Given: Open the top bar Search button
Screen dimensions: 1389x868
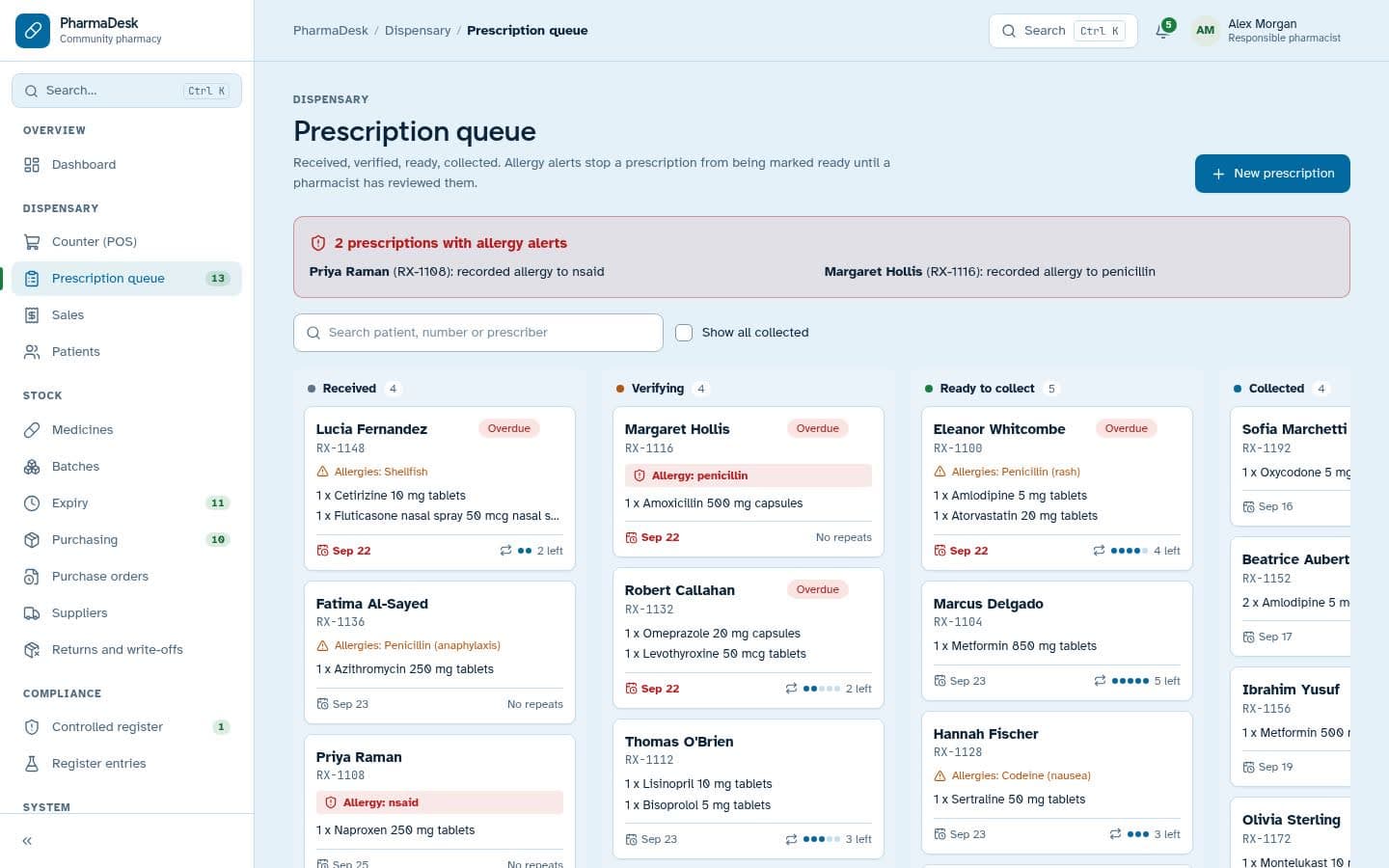Looking at the screenshot, I should tap(1063, 31).
